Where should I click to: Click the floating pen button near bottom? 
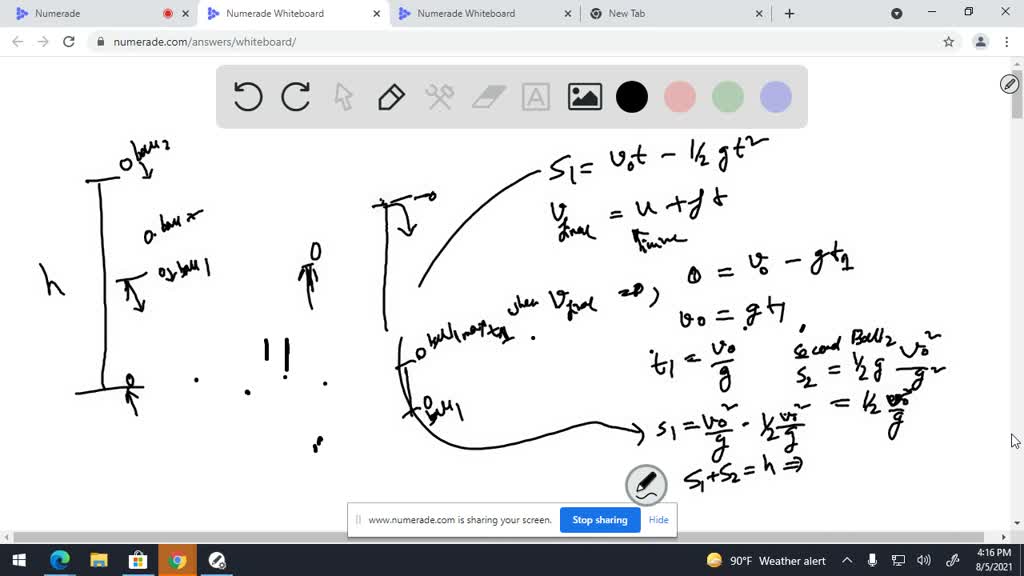click(x=646, y=485)
